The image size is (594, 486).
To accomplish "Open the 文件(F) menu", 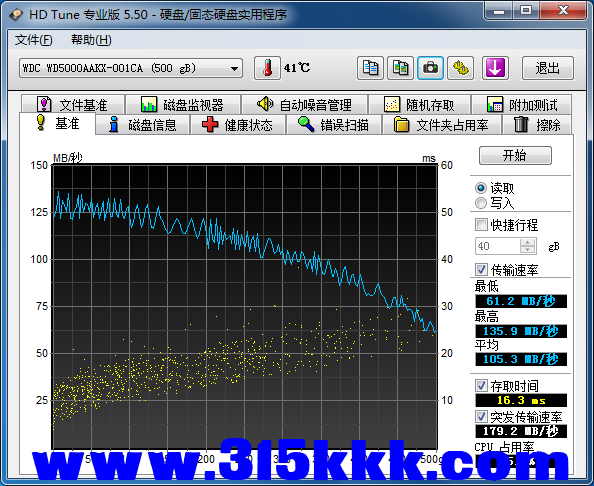I will (33, 40).
